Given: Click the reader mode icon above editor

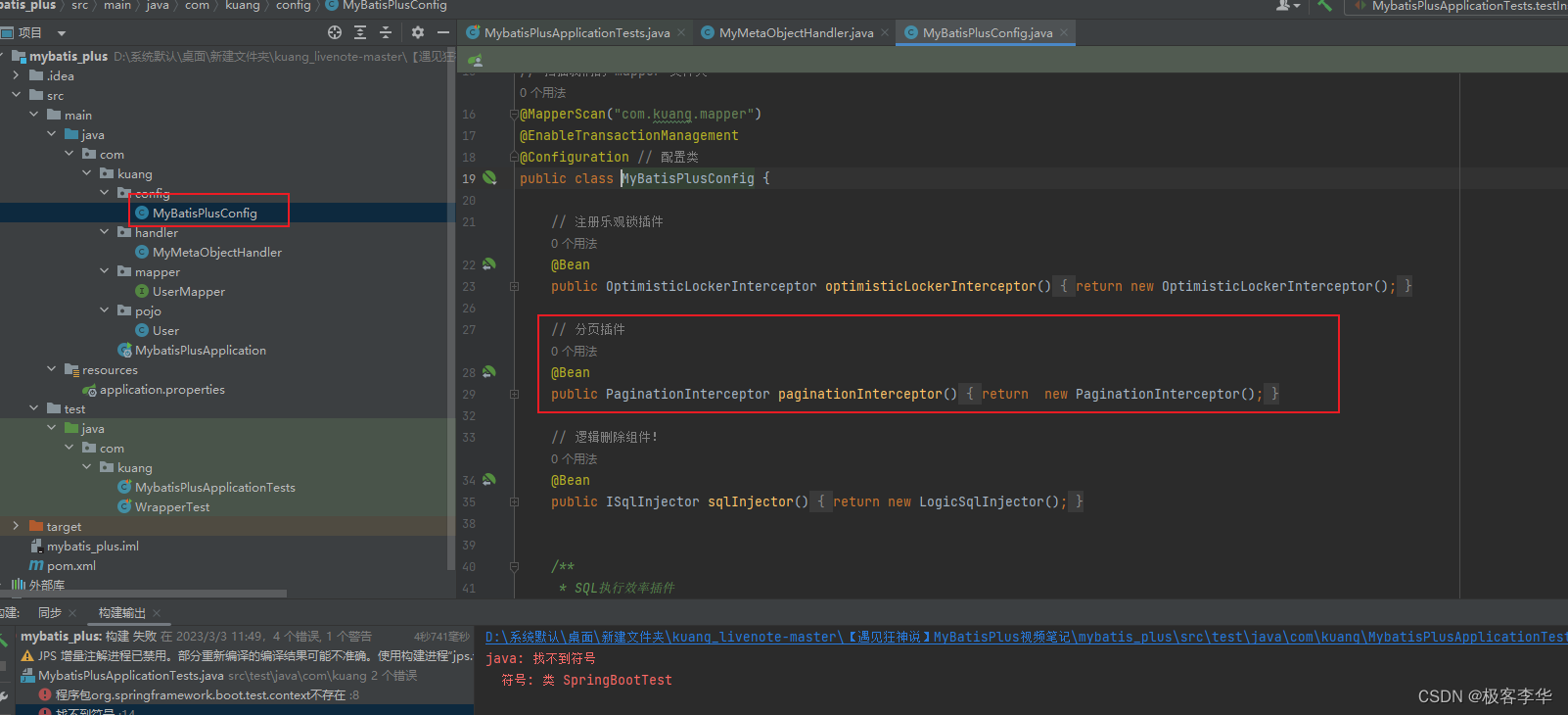Looking at the screenshot, I should point(475,61).
